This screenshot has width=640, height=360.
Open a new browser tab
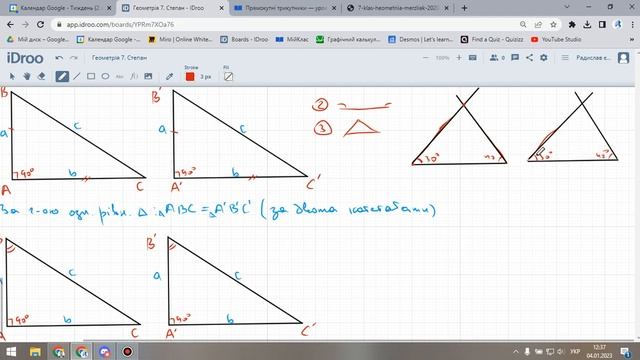tap(464, 8)
